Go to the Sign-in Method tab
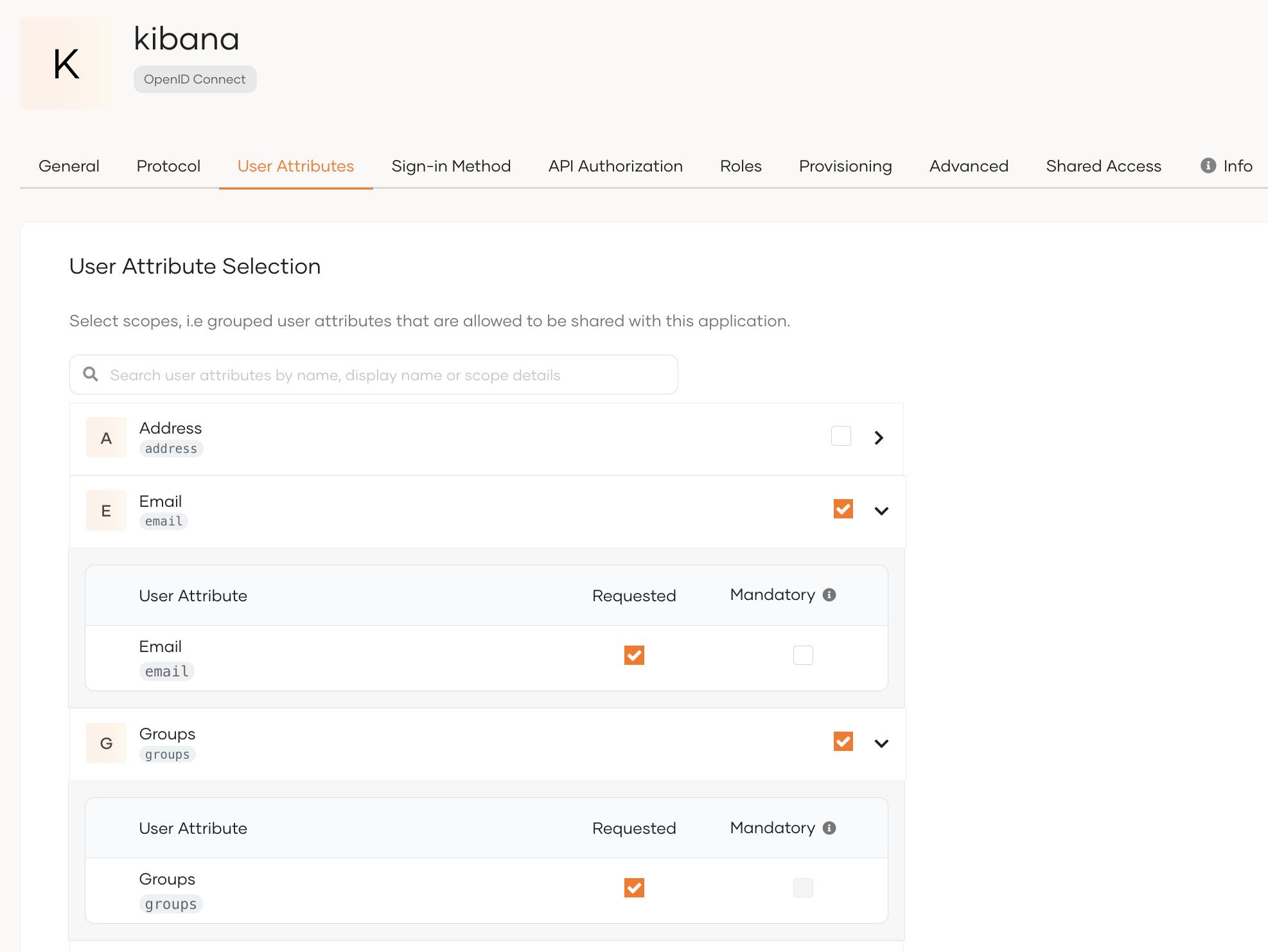Image resolution: width=1268 pixels, height=952 pixels. coord(451,166)
